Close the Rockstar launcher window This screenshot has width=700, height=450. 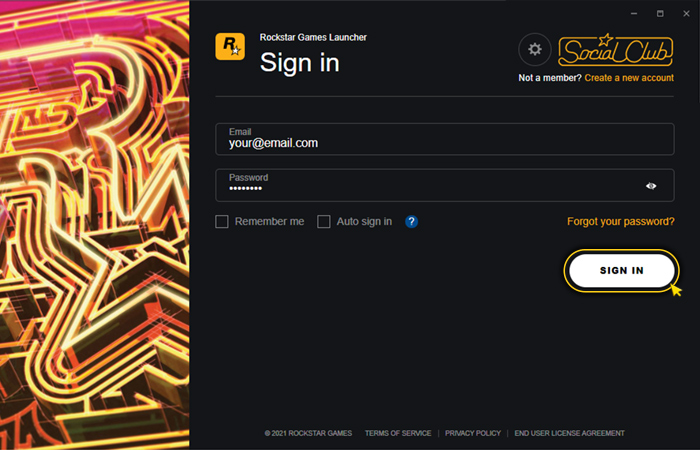pos(686,13)
